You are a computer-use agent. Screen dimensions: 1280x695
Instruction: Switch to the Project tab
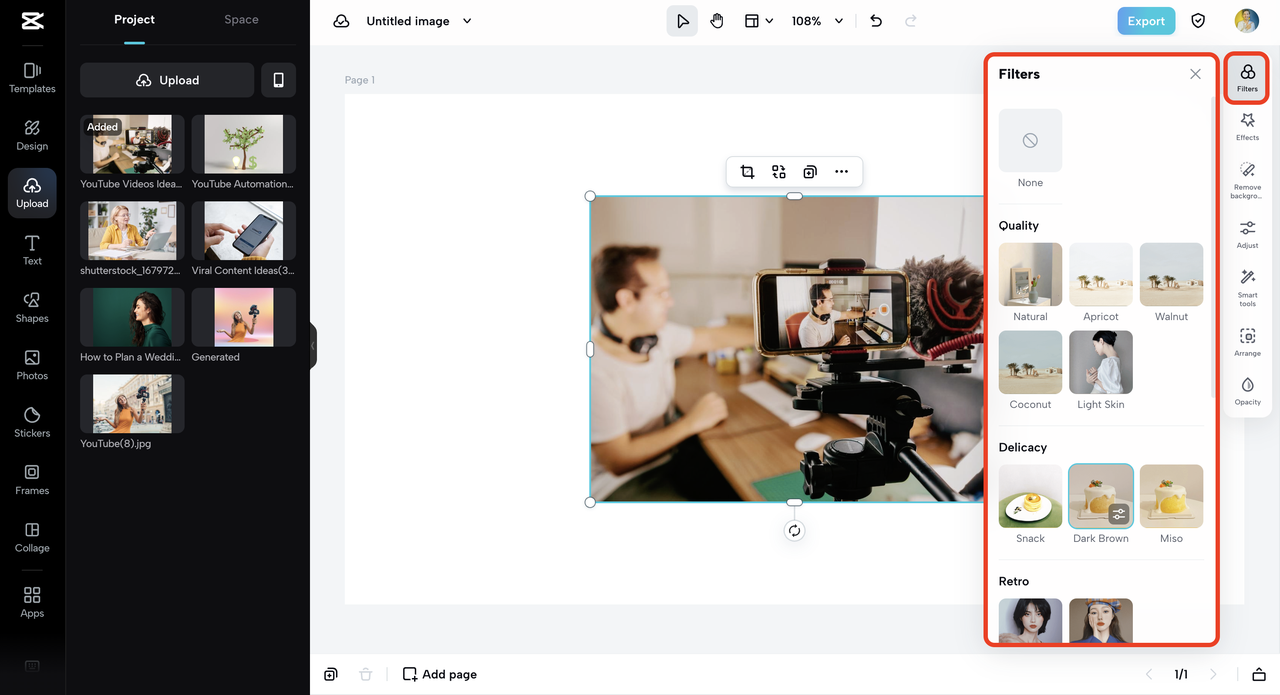tap(134, 20)
